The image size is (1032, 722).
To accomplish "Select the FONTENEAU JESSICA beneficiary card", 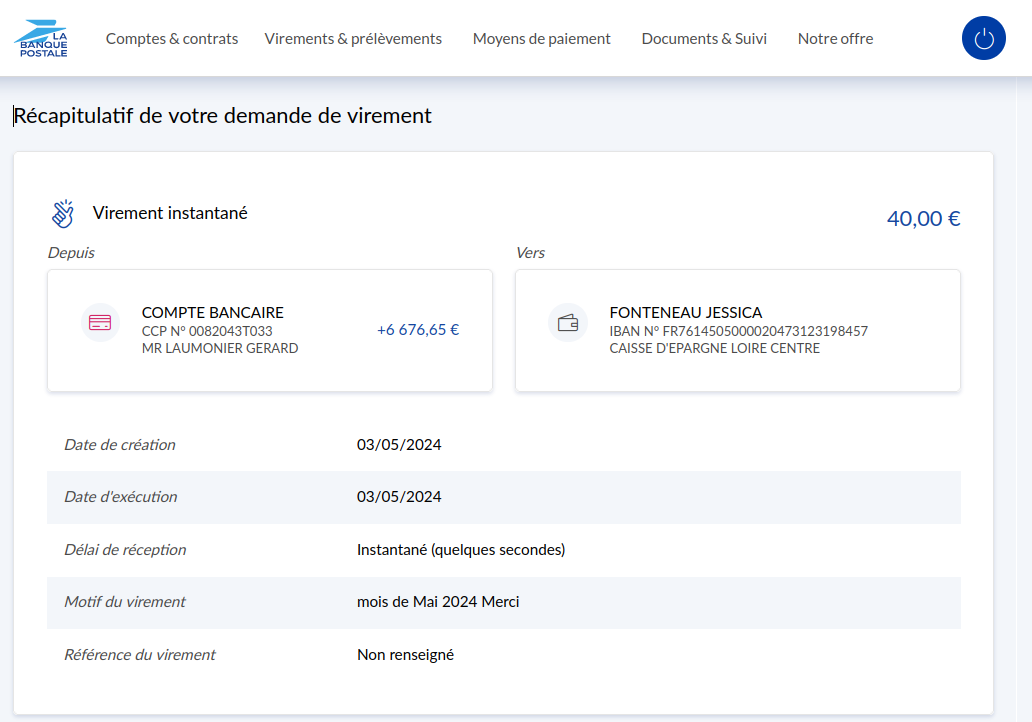I will click(737, 330).
